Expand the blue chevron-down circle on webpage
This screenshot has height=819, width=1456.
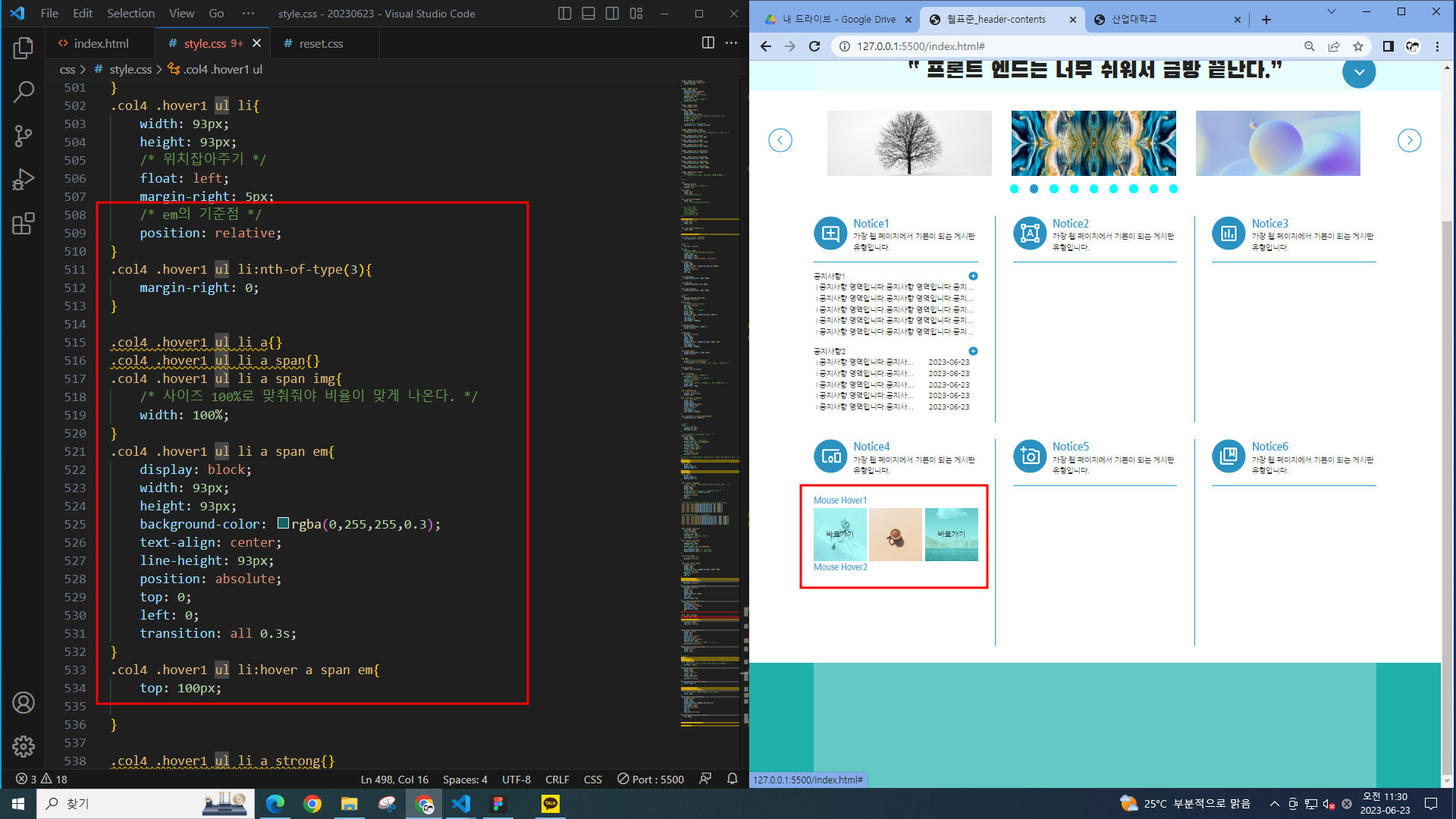[1359, 72]
